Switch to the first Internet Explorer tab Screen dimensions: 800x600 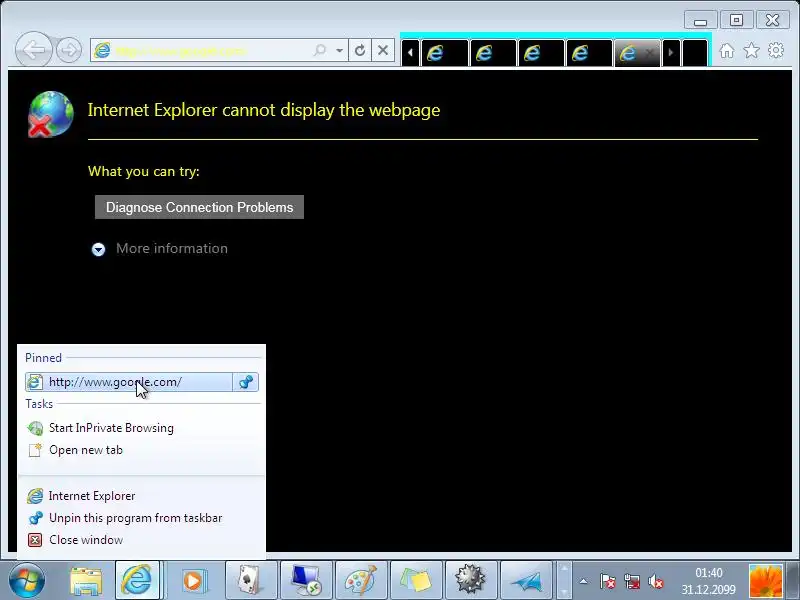pyautogui.click(x=444, y=53)
